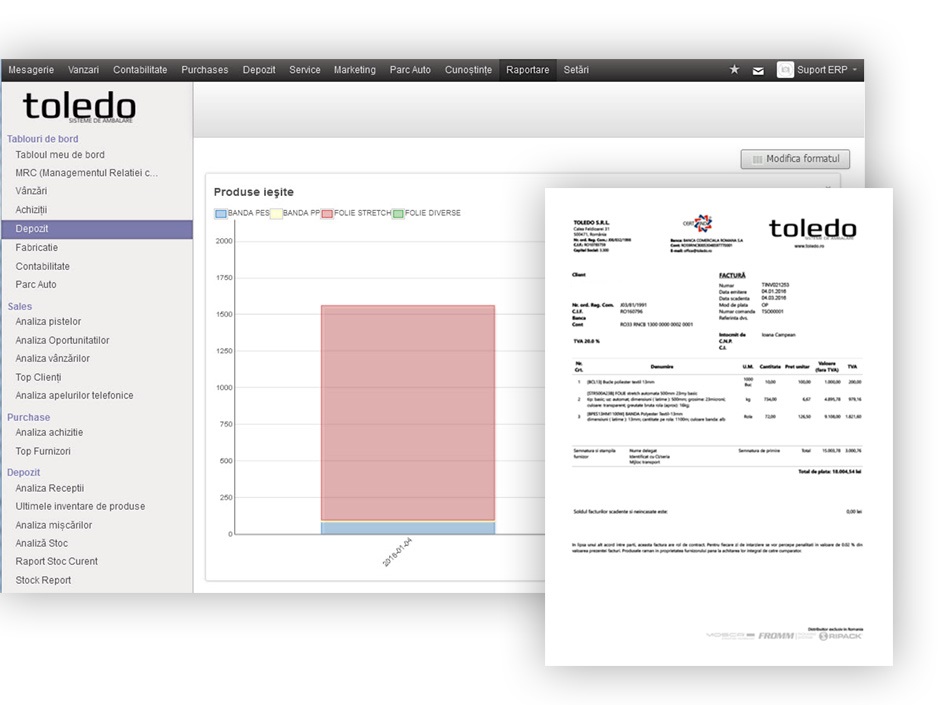940x705 pixels.
Task: Open the Marketing menu
Action: pyautogui.click(x=355, y=70)
